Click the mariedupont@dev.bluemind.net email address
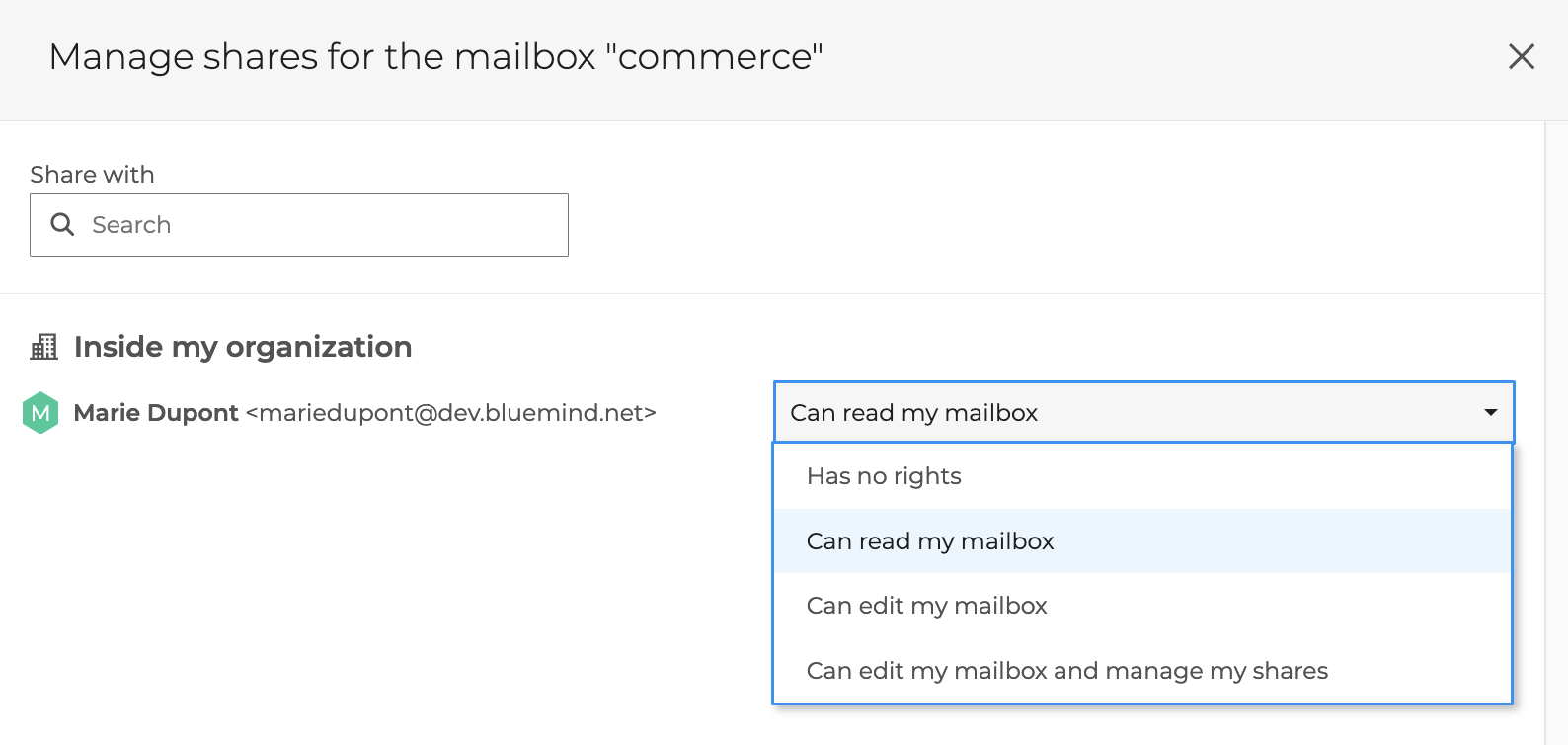 [451, 413]
